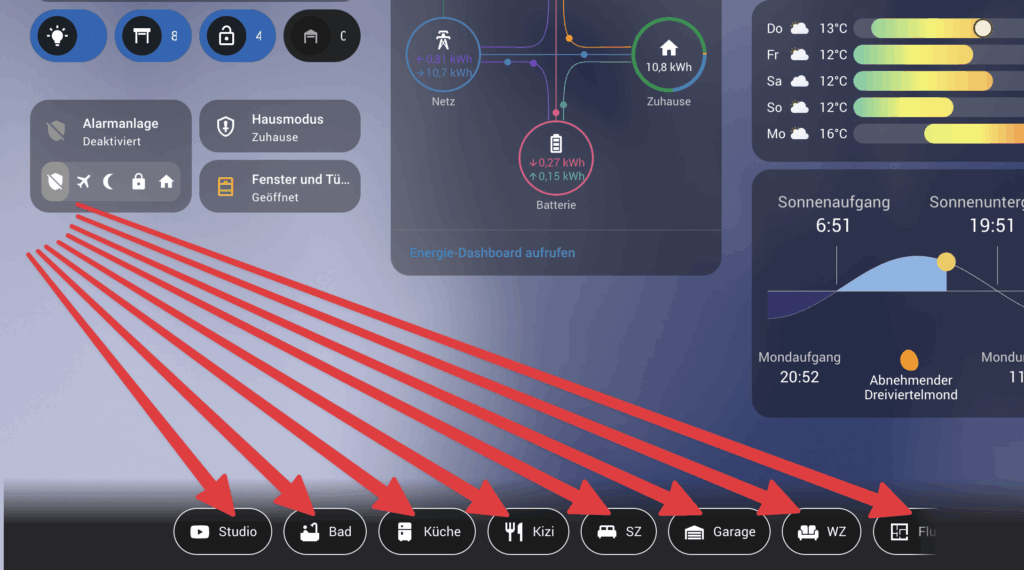Select the disarmed shield alarm mode
Screen dimensions: 1024x570
click(x=56, y=181)
